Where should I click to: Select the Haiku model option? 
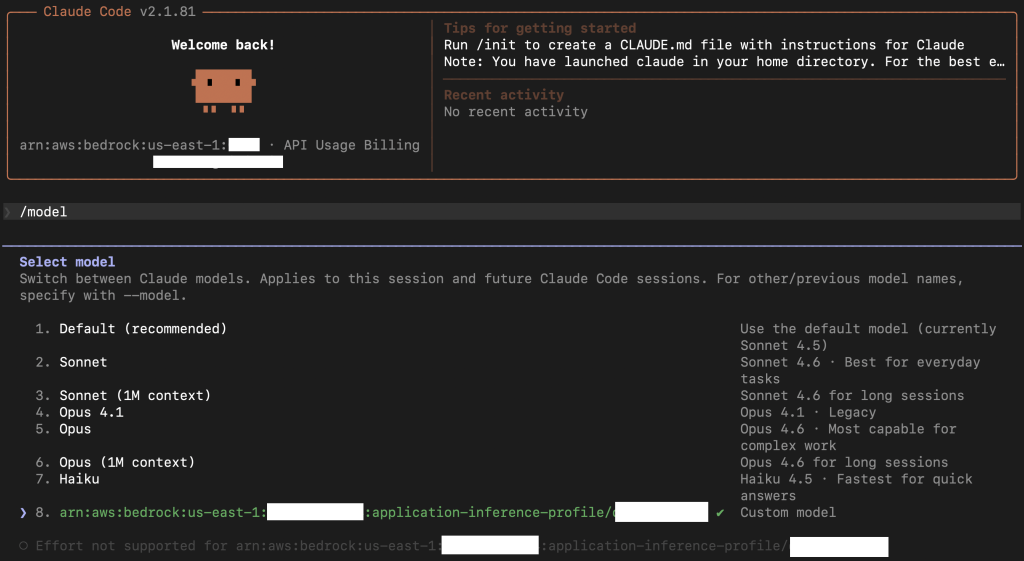79,479
